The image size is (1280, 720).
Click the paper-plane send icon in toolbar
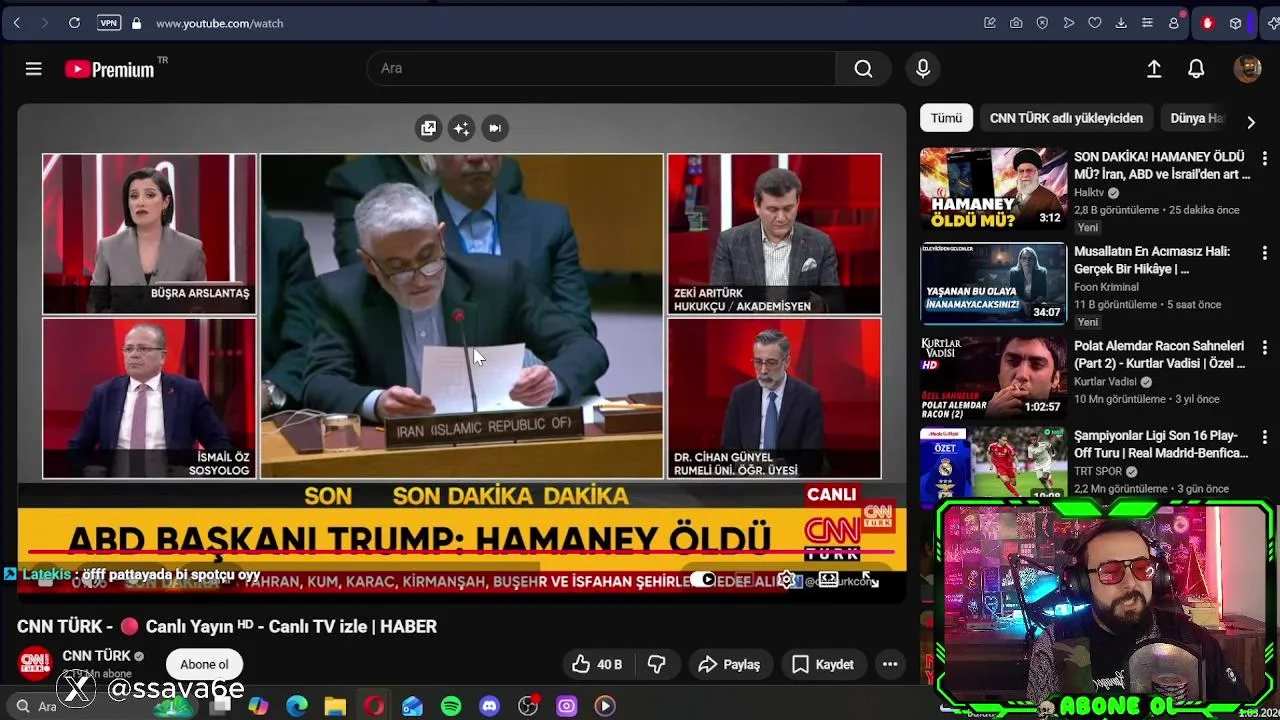[x=1069, y=23]
